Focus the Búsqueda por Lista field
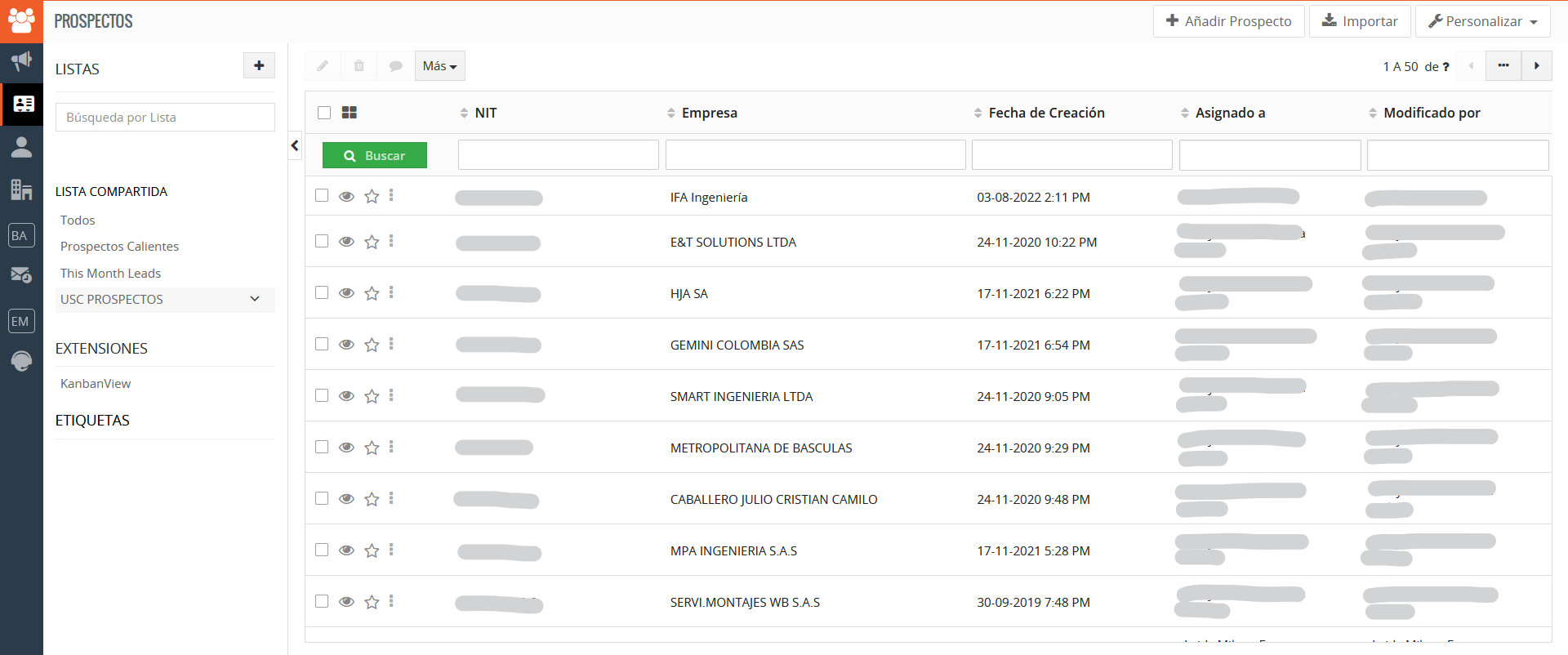The height and width of the screenshot is (655, 1568). pyautogui.click(x=165, y=117)
